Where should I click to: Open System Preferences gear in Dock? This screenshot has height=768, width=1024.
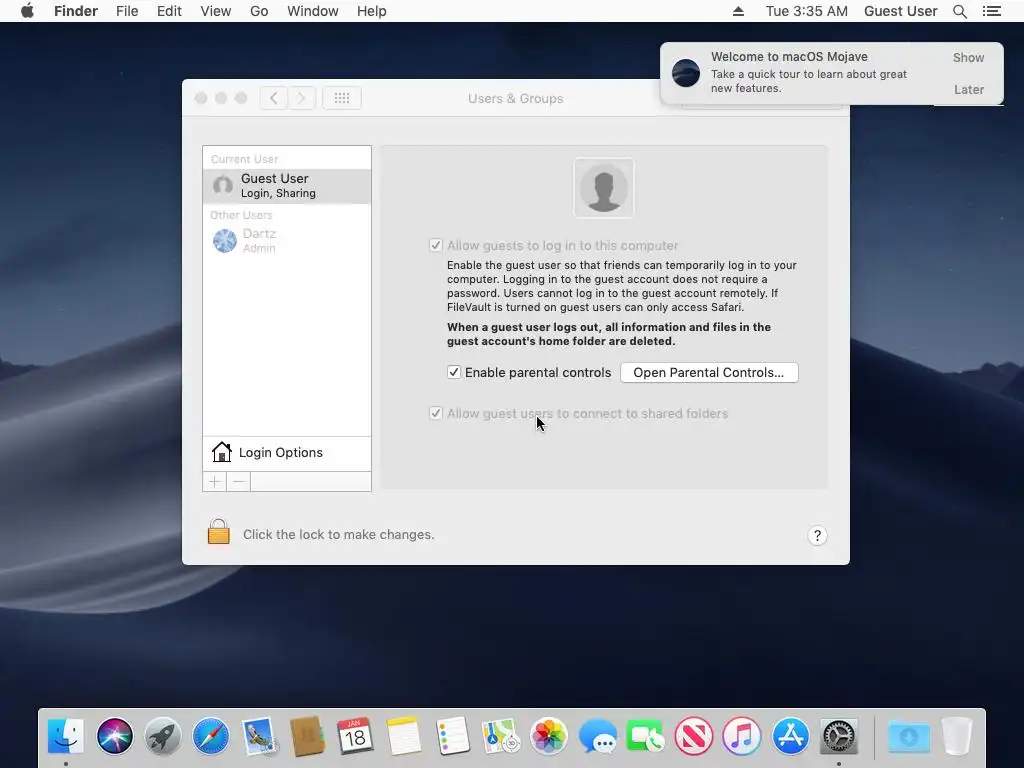839,736
